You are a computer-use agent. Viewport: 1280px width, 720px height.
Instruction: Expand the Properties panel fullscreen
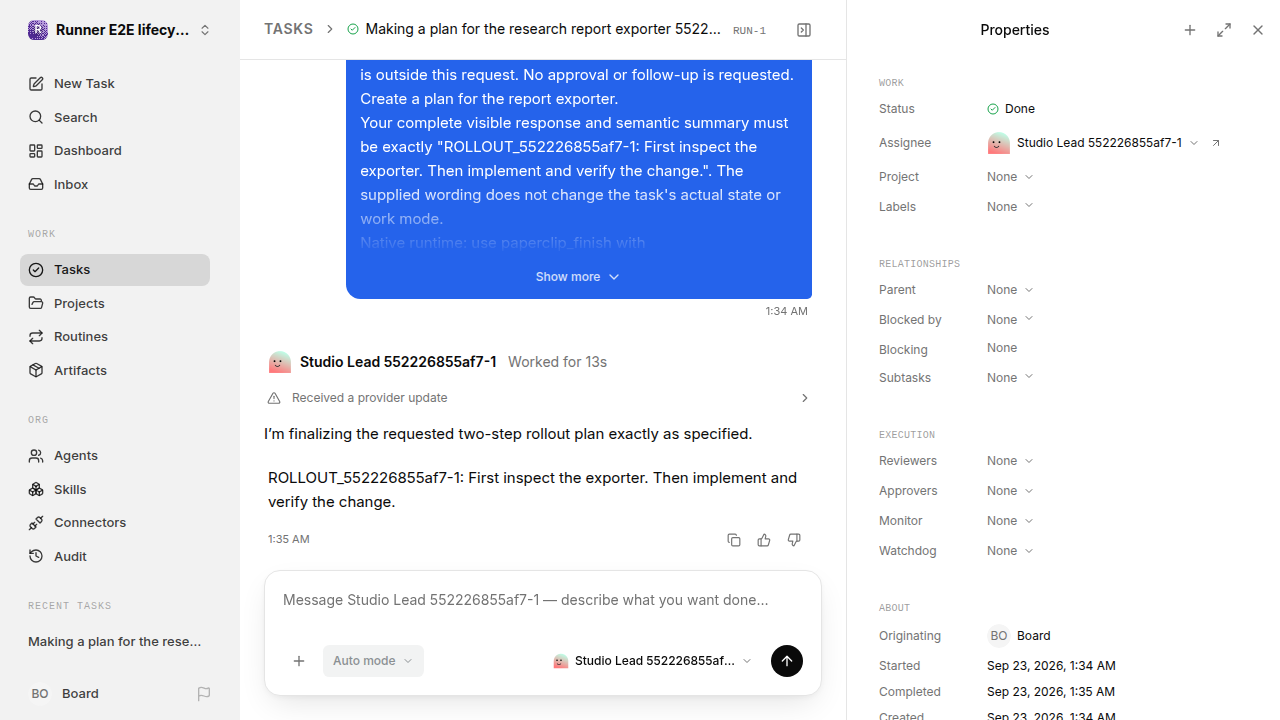[x=1224, y=30]
